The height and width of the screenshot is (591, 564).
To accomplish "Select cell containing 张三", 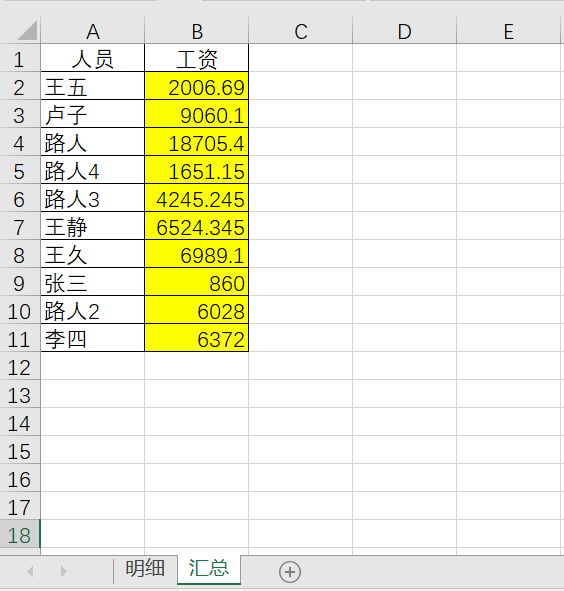I will pyautogui.click(x=93, y=283).
